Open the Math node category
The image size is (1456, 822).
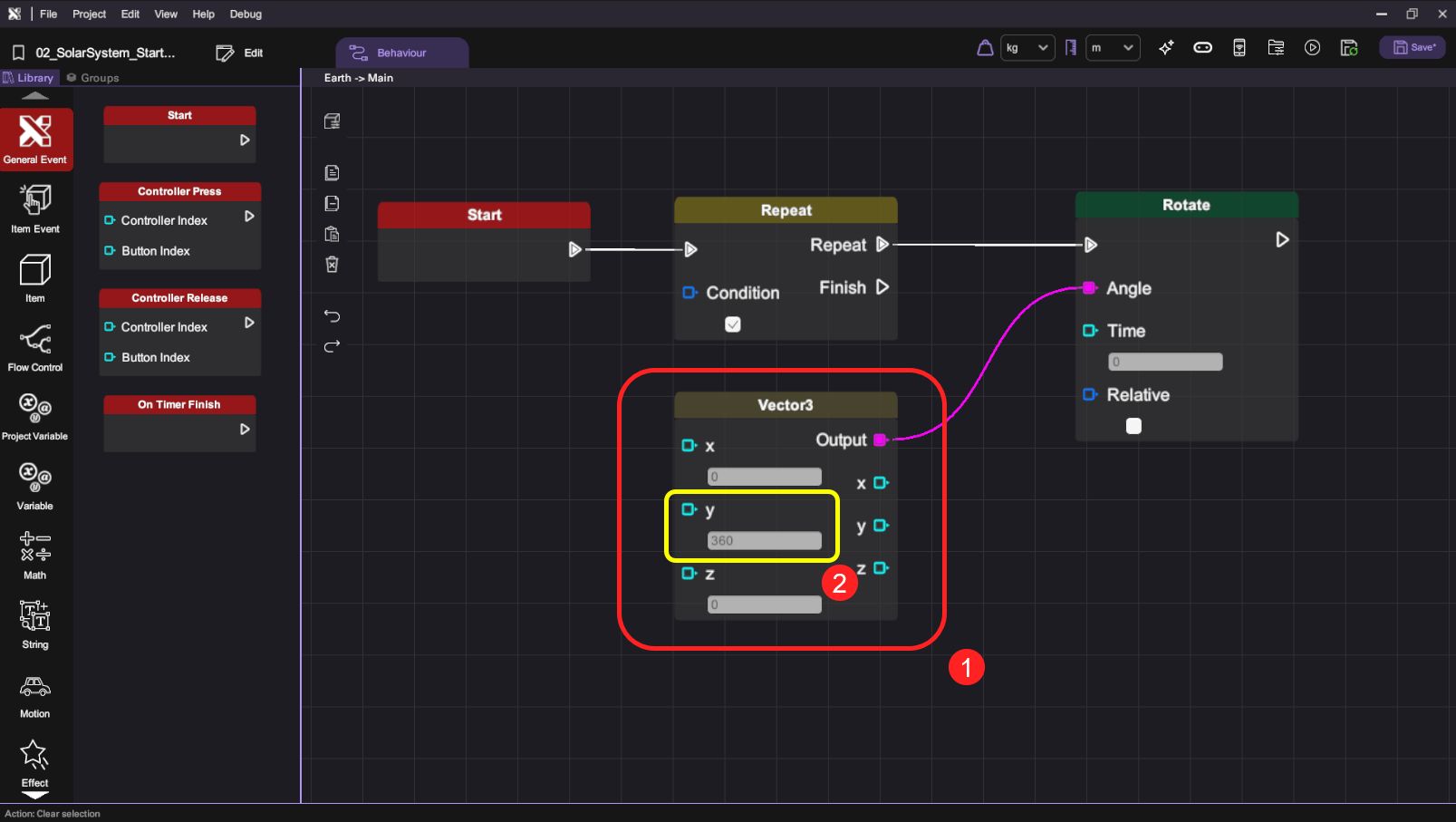tap(35, 554)
